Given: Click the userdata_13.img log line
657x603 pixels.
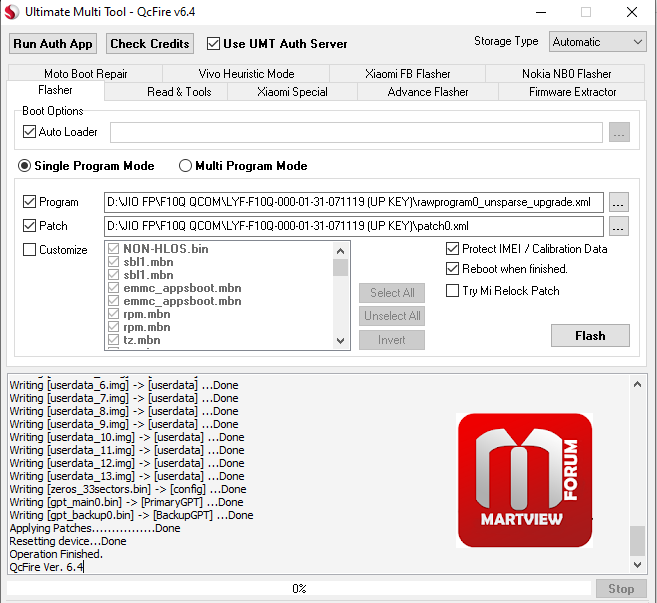Looking at the screenshot, I should click(127, 476).
